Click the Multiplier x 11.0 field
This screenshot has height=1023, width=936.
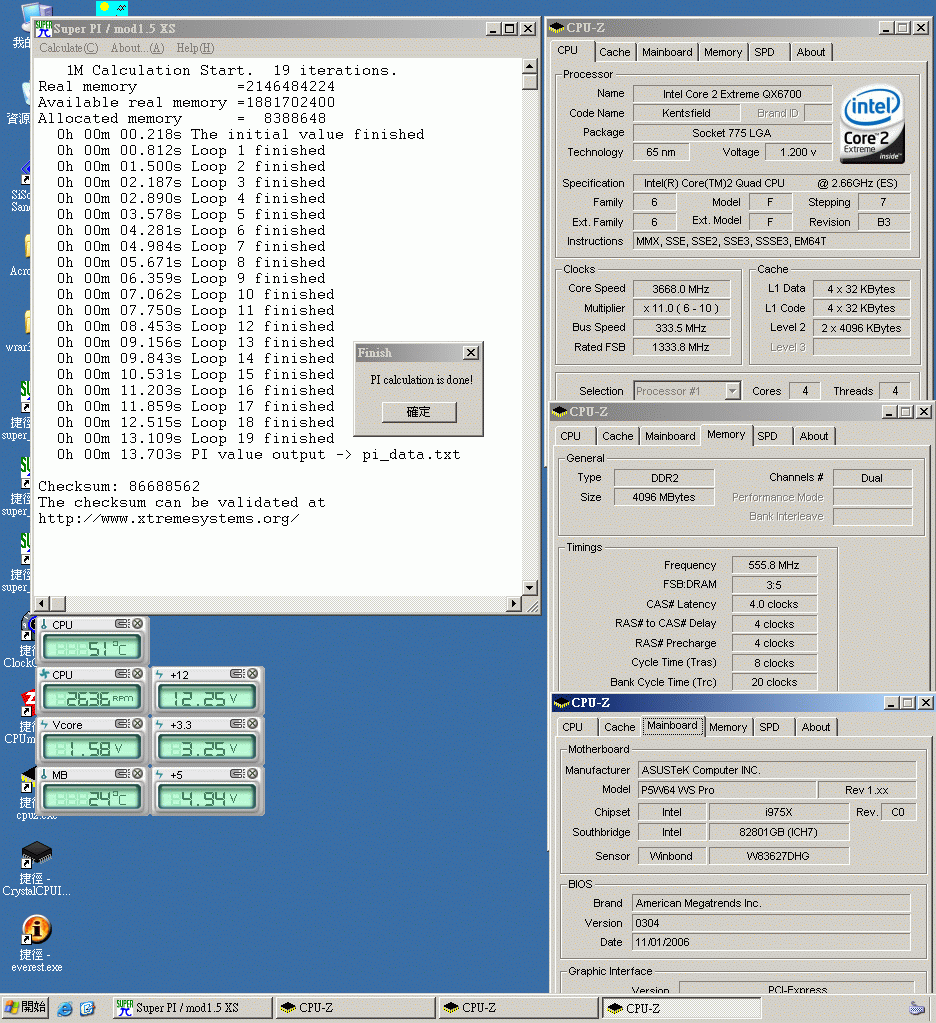click(x=681, y=308)
